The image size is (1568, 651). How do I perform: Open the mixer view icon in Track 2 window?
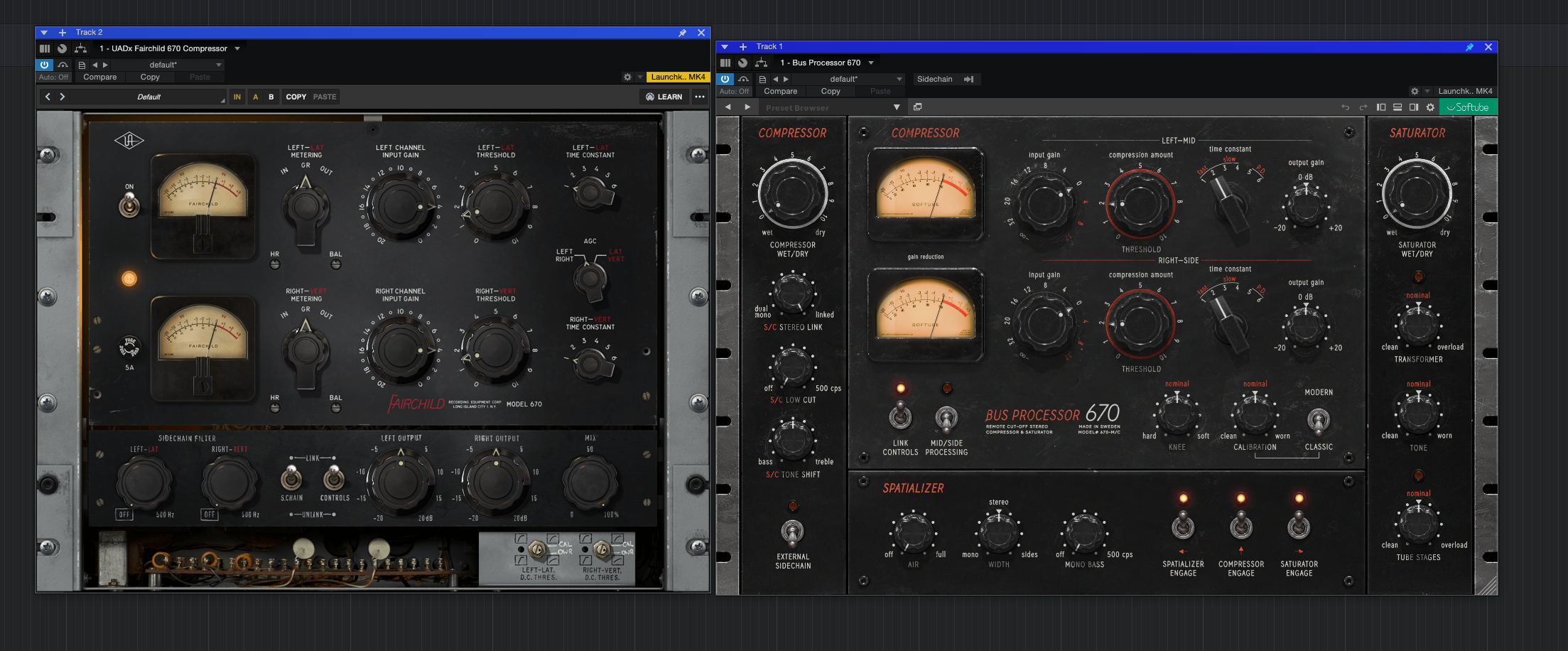45,48
